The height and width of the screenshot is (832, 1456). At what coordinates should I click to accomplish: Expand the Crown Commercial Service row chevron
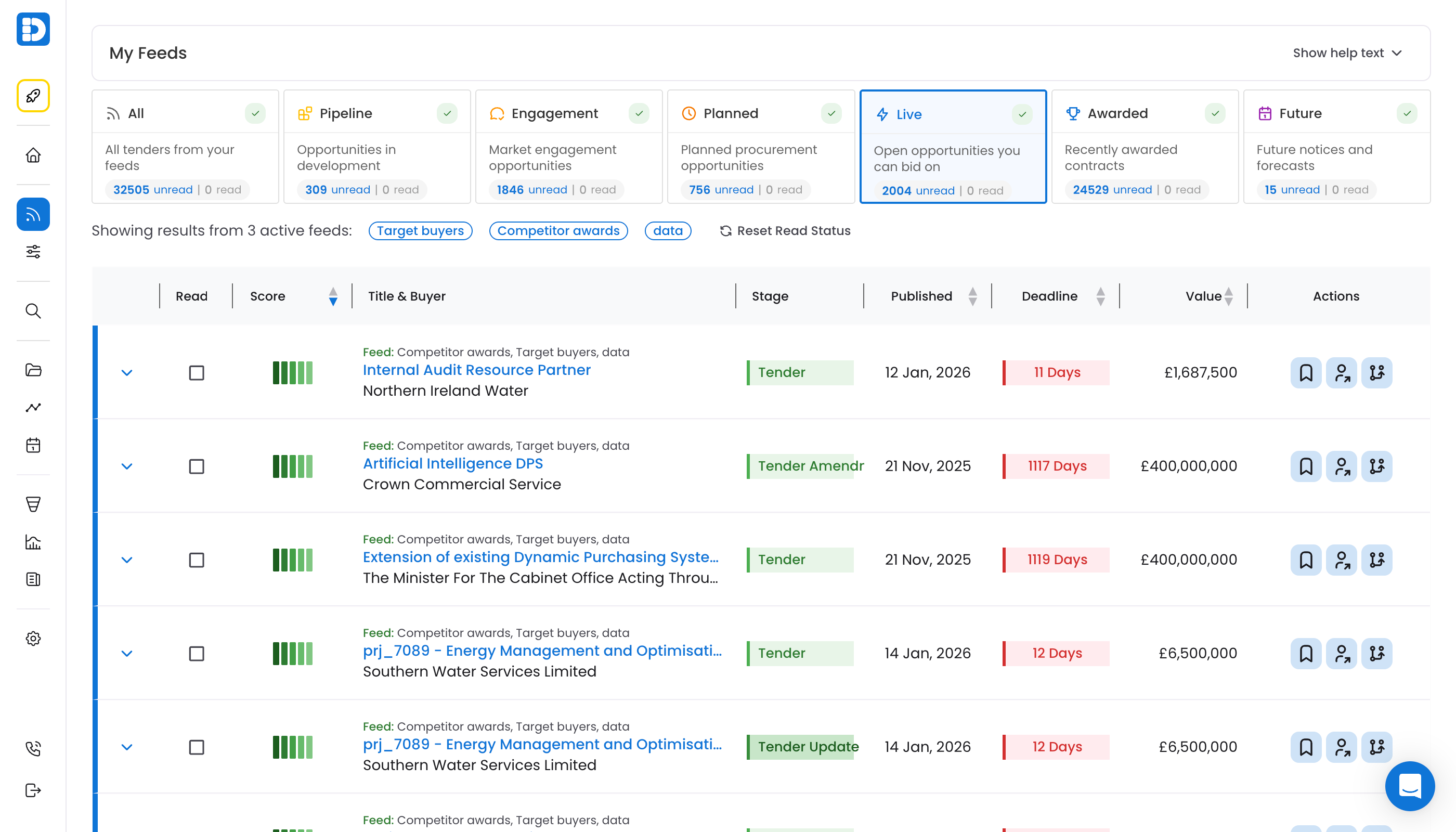(127, 466)
